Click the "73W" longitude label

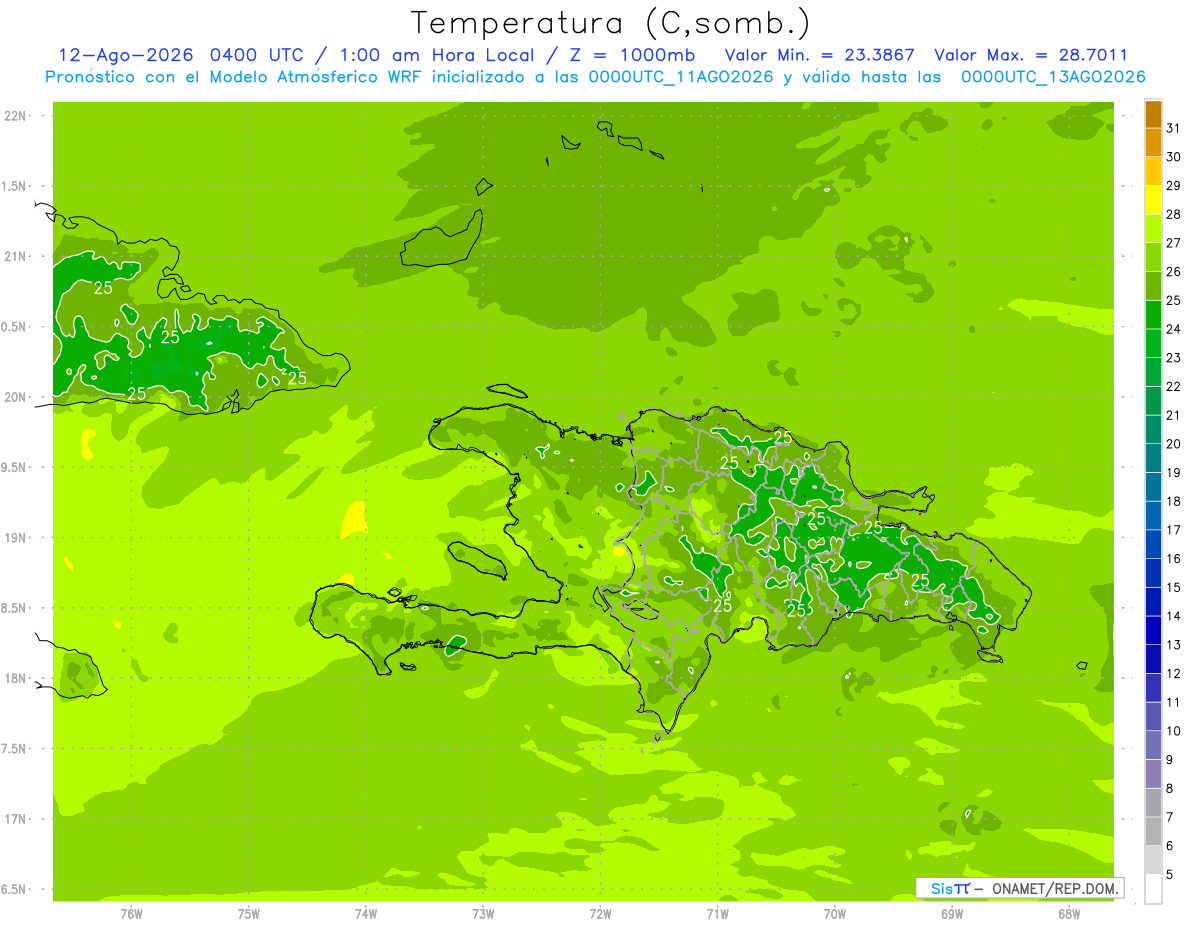483,914
